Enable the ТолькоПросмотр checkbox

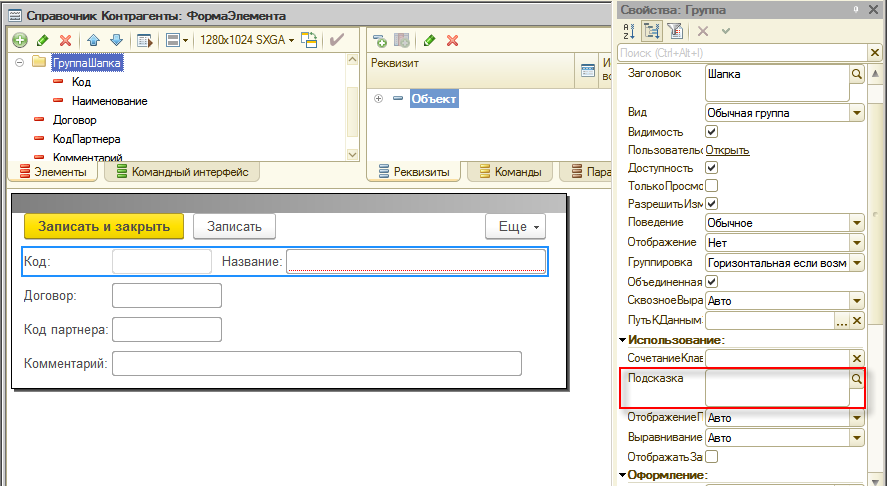click(x=712, y=186)
